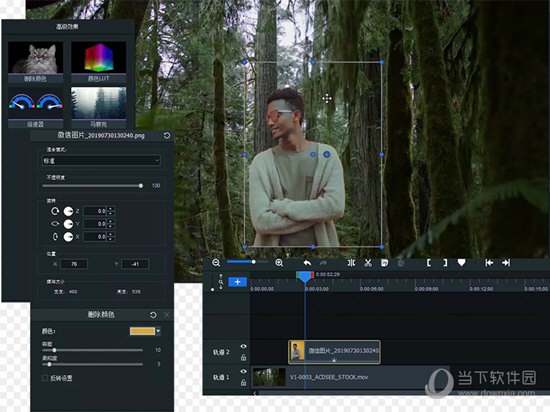Click the softness slider set to 5
Viewport: 550px width, 412px height.
coord(93,364)
